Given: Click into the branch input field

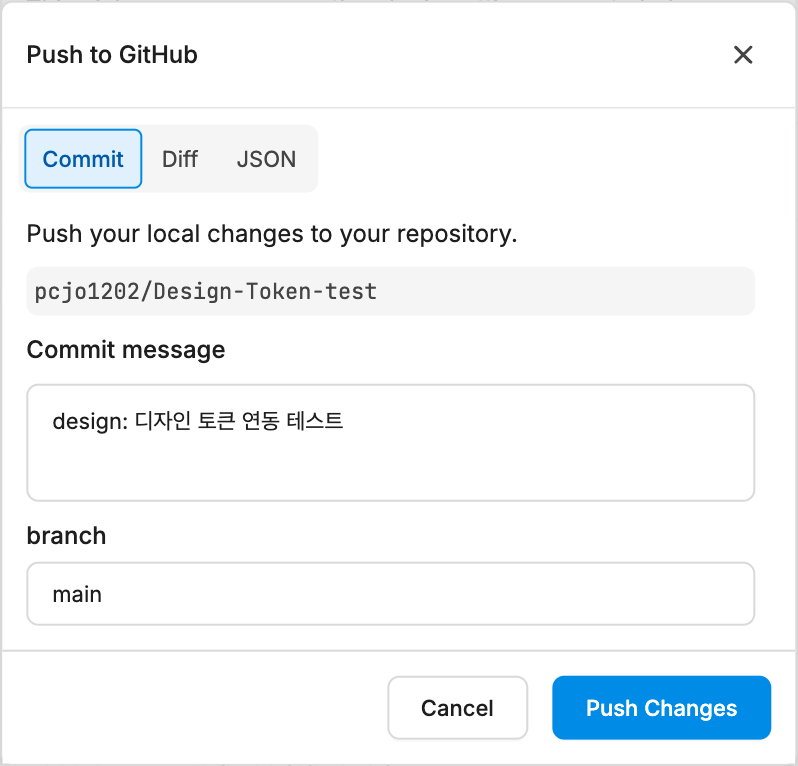Looking at the screenshot, I should point(390,593).
